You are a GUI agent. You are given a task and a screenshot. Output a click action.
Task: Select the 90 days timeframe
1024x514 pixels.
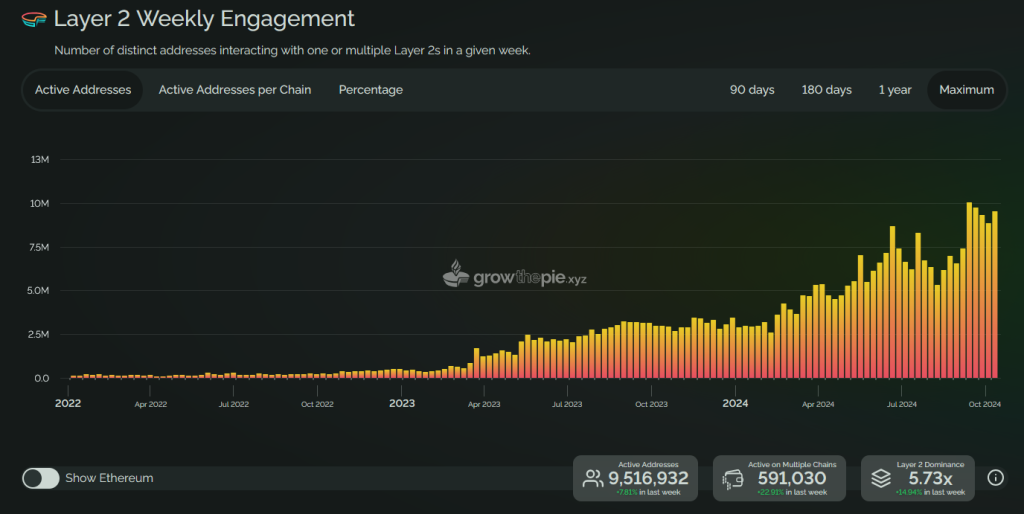click(x=752, y=90)
